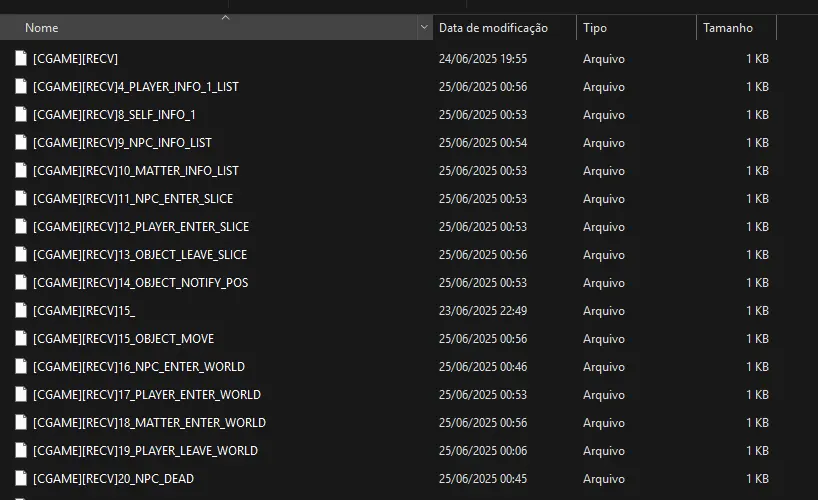
Task: Select file name [CGAME][RECV]18_MATTER_ENTER_WORLD
Action: pyautogui.click(x=149, y=423)
